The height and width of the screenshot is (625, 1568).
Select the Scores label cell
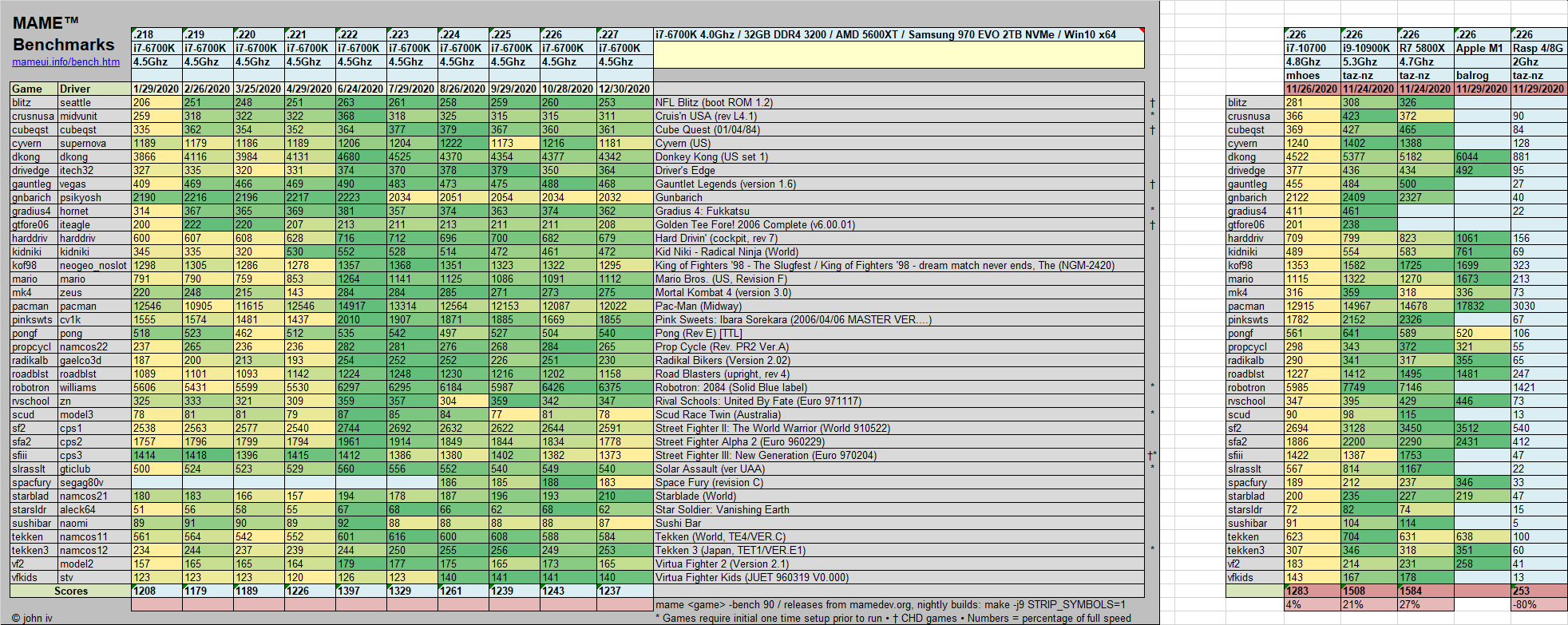point(70,591)
